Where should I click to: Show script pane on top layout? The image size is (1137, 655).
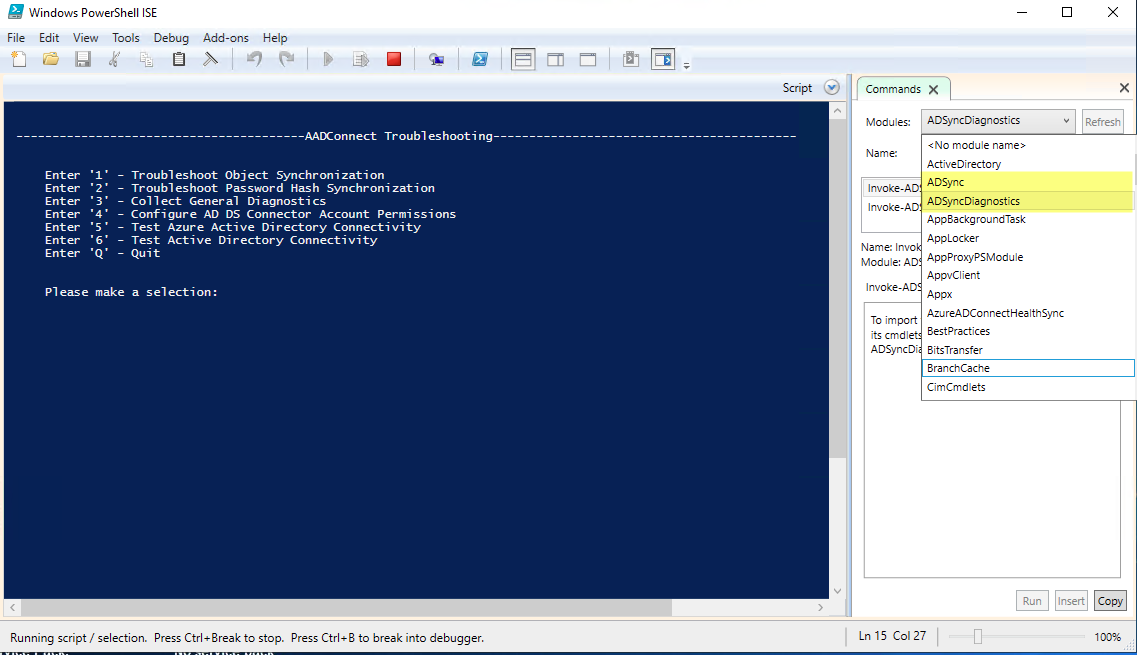coord(523,59)
